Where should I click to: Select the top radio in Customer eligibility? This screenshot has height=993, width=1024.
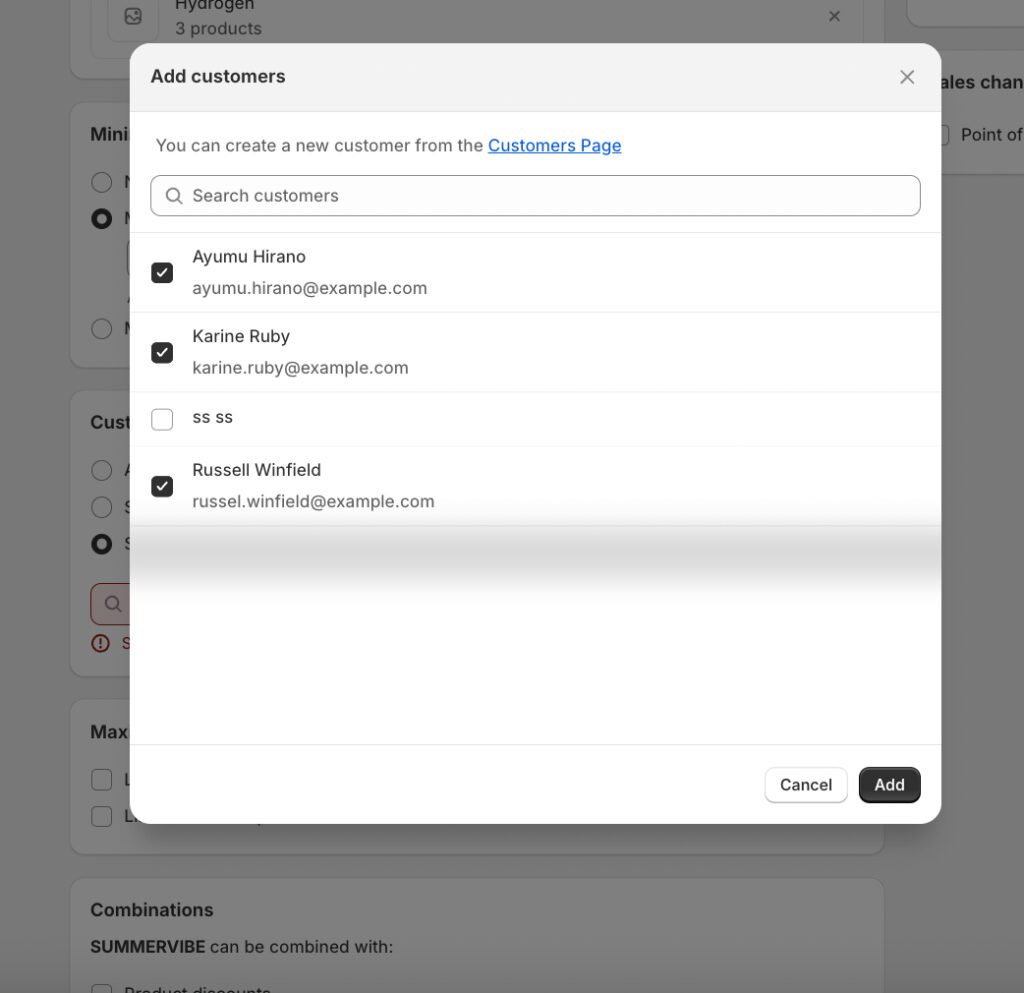101,470
